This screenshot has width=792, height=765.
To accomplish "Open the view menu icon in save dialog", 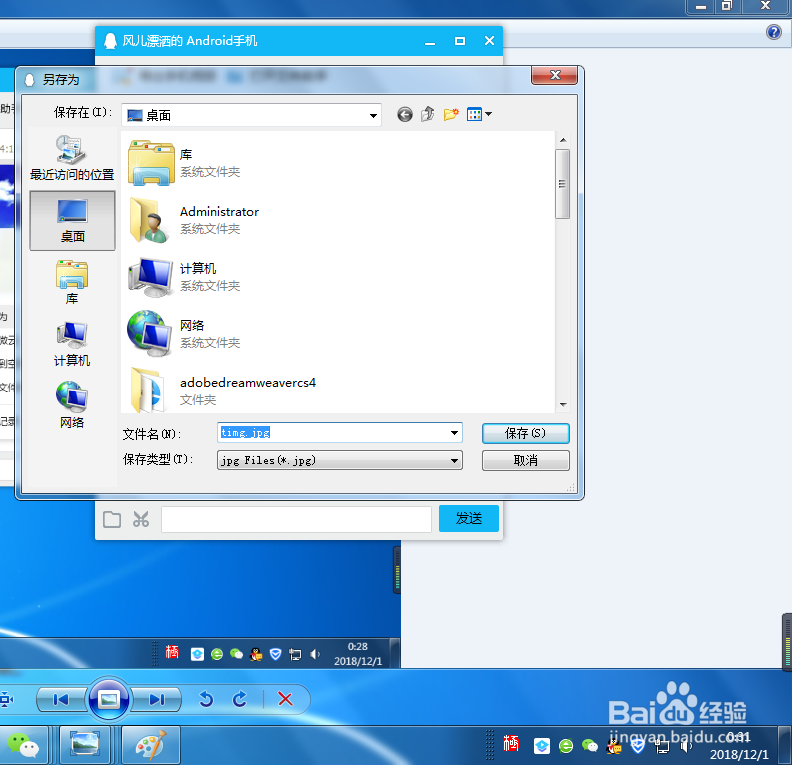I will coord(479,115).
